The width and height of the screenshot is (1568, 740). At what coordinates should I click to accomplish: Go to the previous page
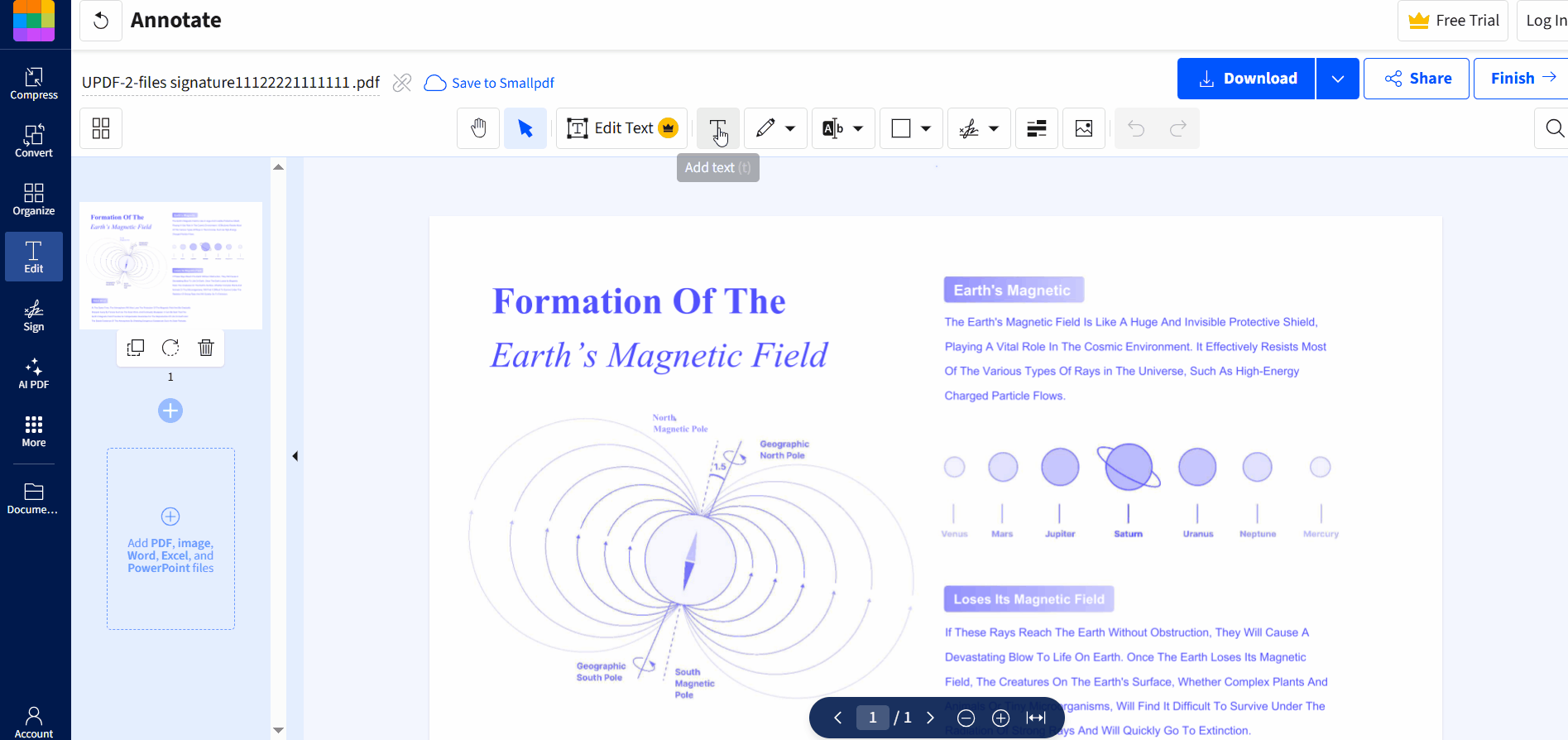pyautogui.click(x=837, y=718)
